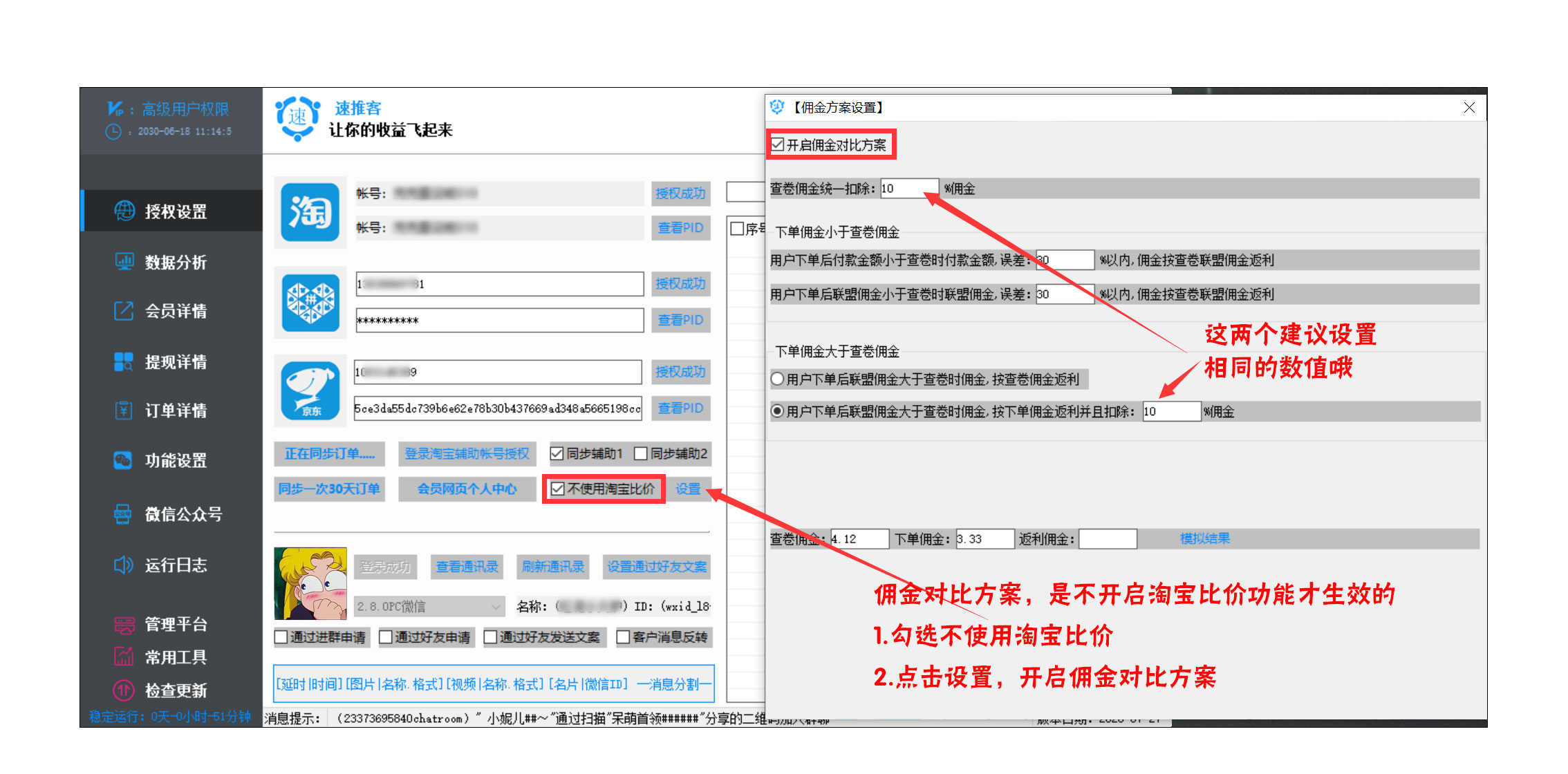
Task: Click the JD 京东 dog logo icon
Action: tap(310, 390)
